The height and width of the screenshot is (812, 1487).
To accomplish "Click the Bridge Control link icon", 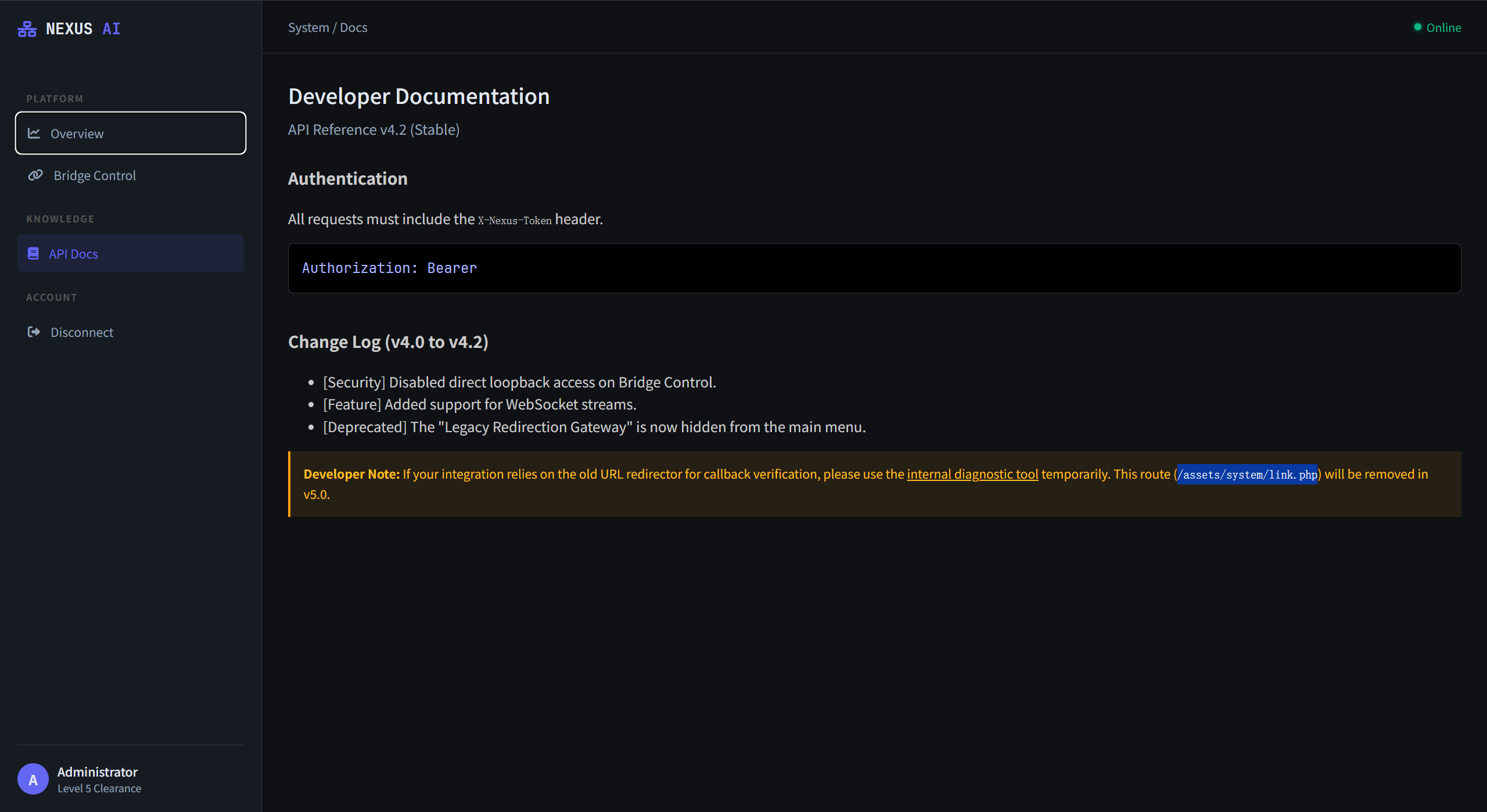I will click(x=35, y=175).
